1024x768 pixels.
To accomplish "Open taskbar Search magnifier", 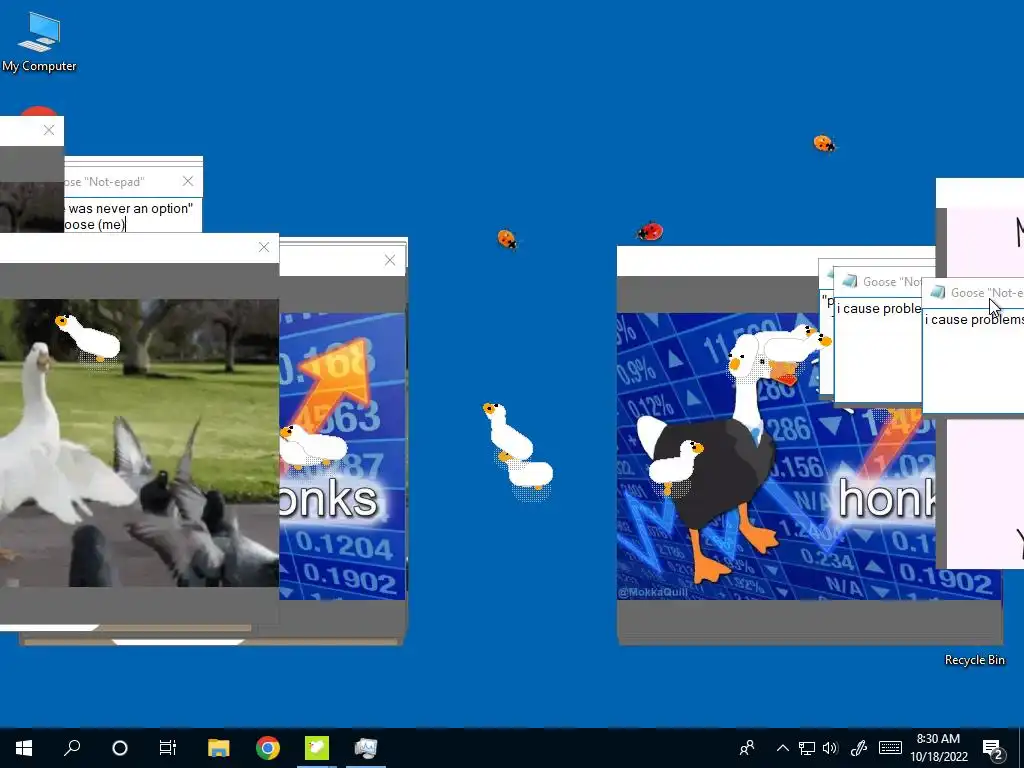I will [x=72, y=747].
